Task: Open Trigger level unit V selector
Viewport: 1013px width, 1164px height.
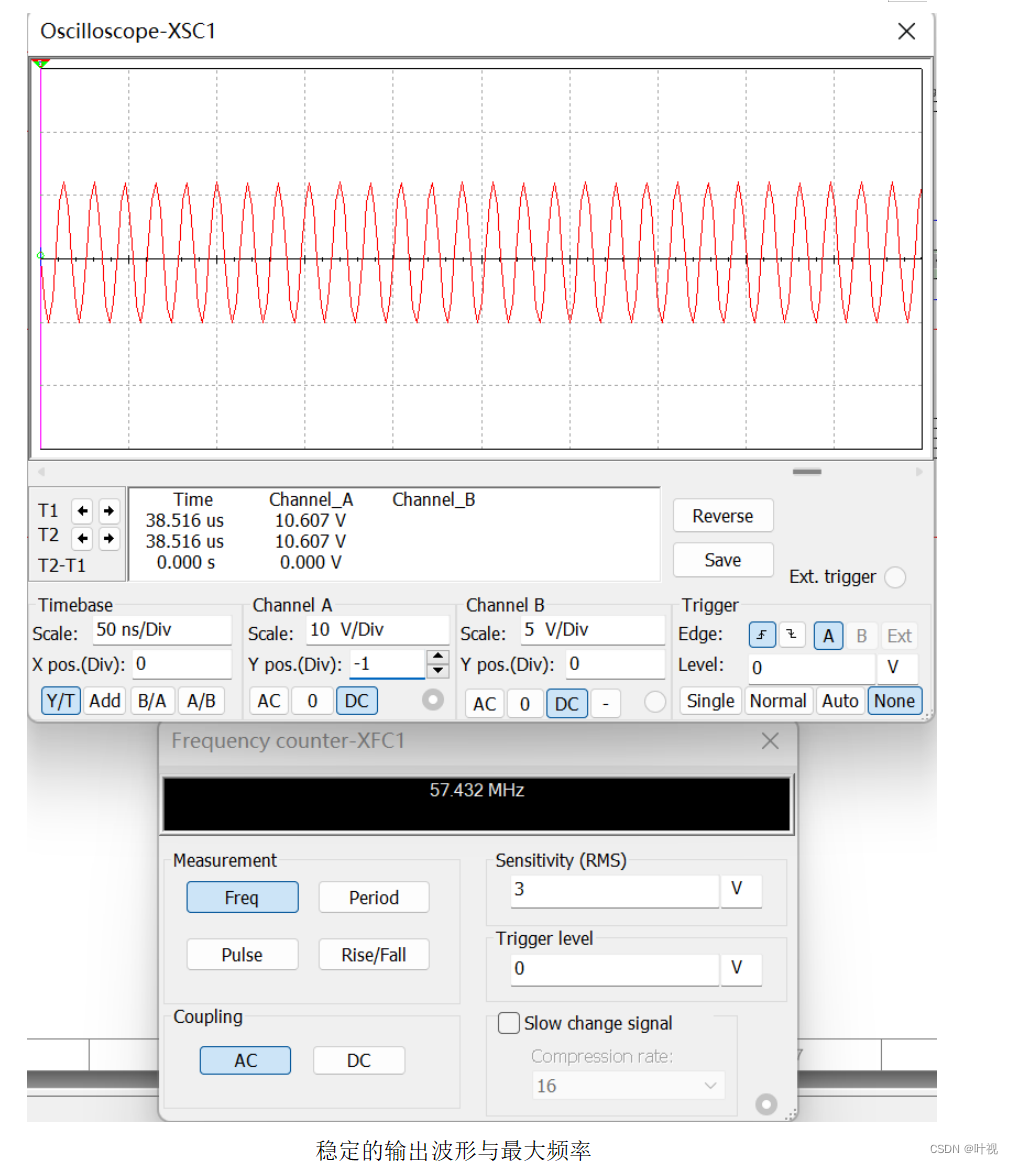Action: [897, 667]
